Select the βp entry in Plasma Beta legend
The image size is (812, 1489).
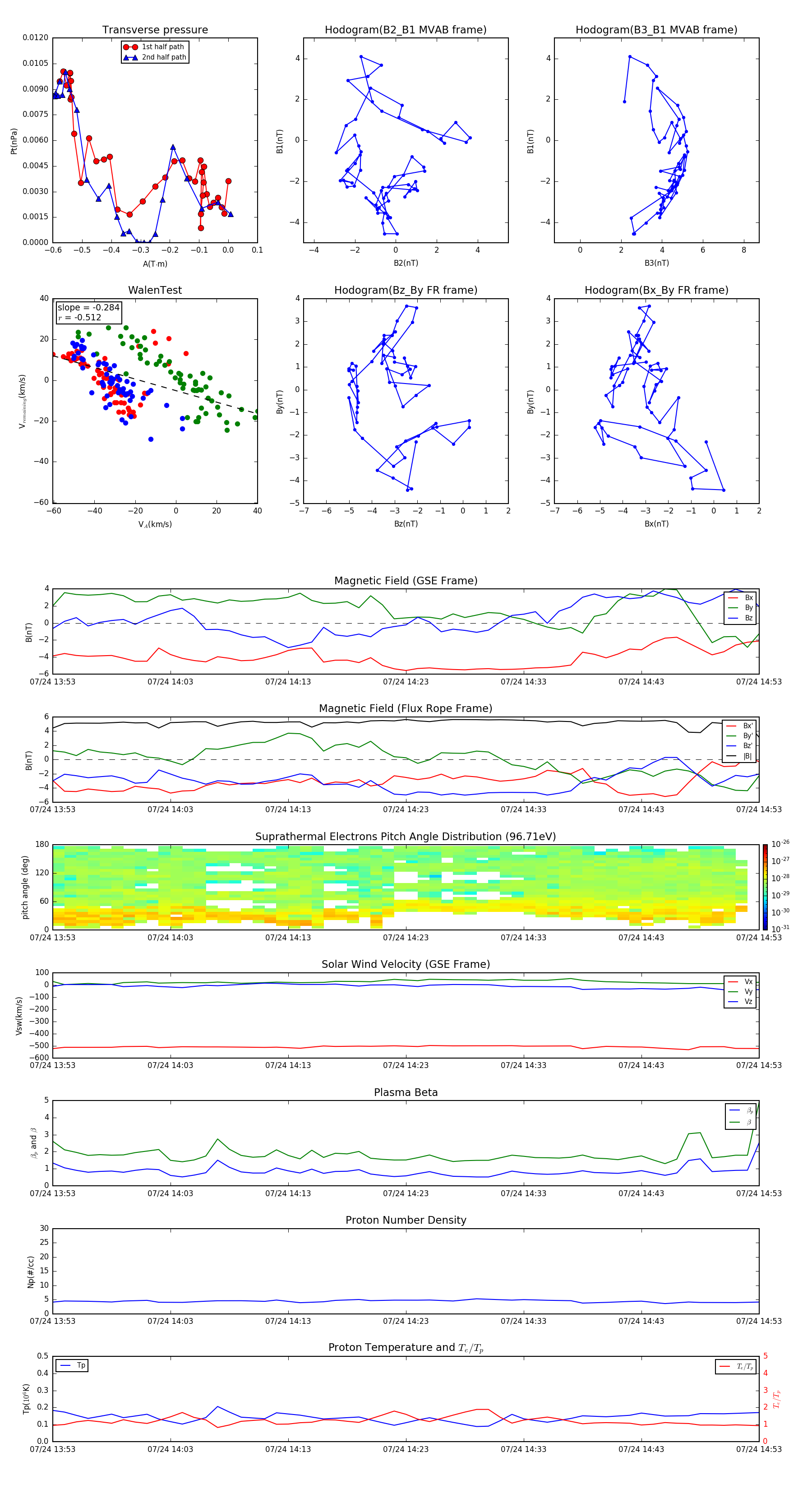tap(742, 1110)
